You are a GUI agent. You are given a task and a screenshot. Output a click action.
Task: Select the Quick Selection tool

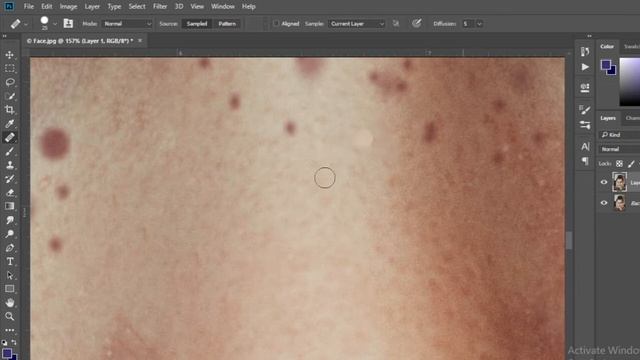coord(10,96)
